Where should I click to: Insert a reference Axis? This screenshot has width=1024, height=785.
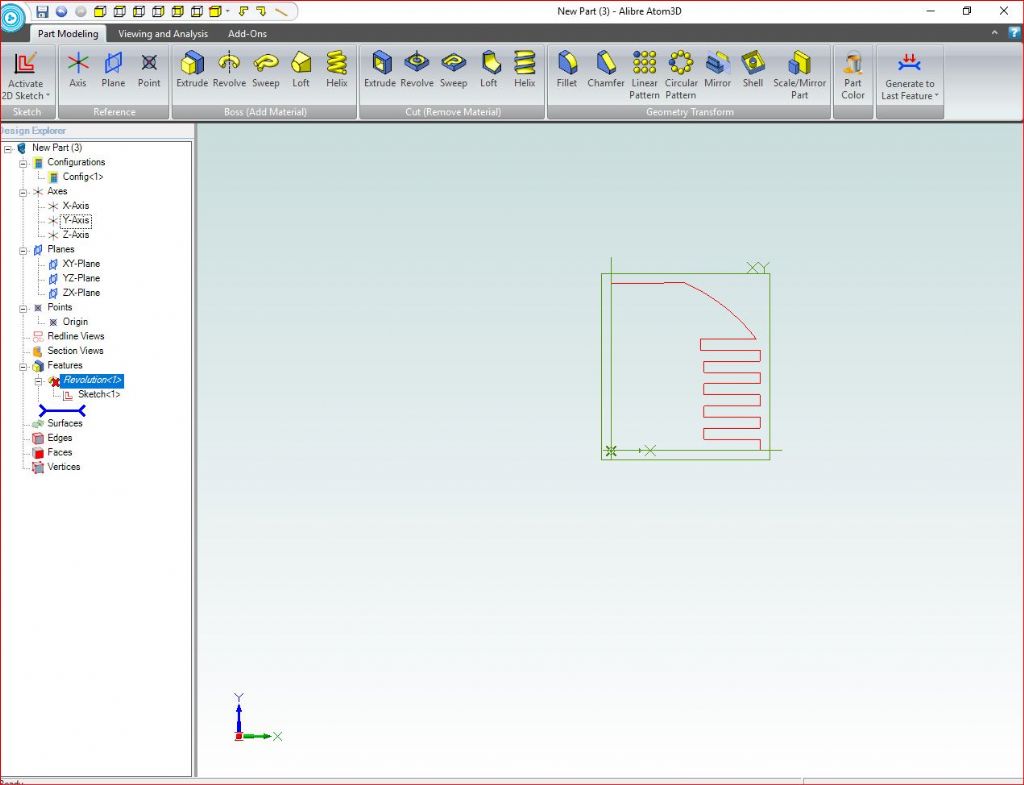point(78,69)
